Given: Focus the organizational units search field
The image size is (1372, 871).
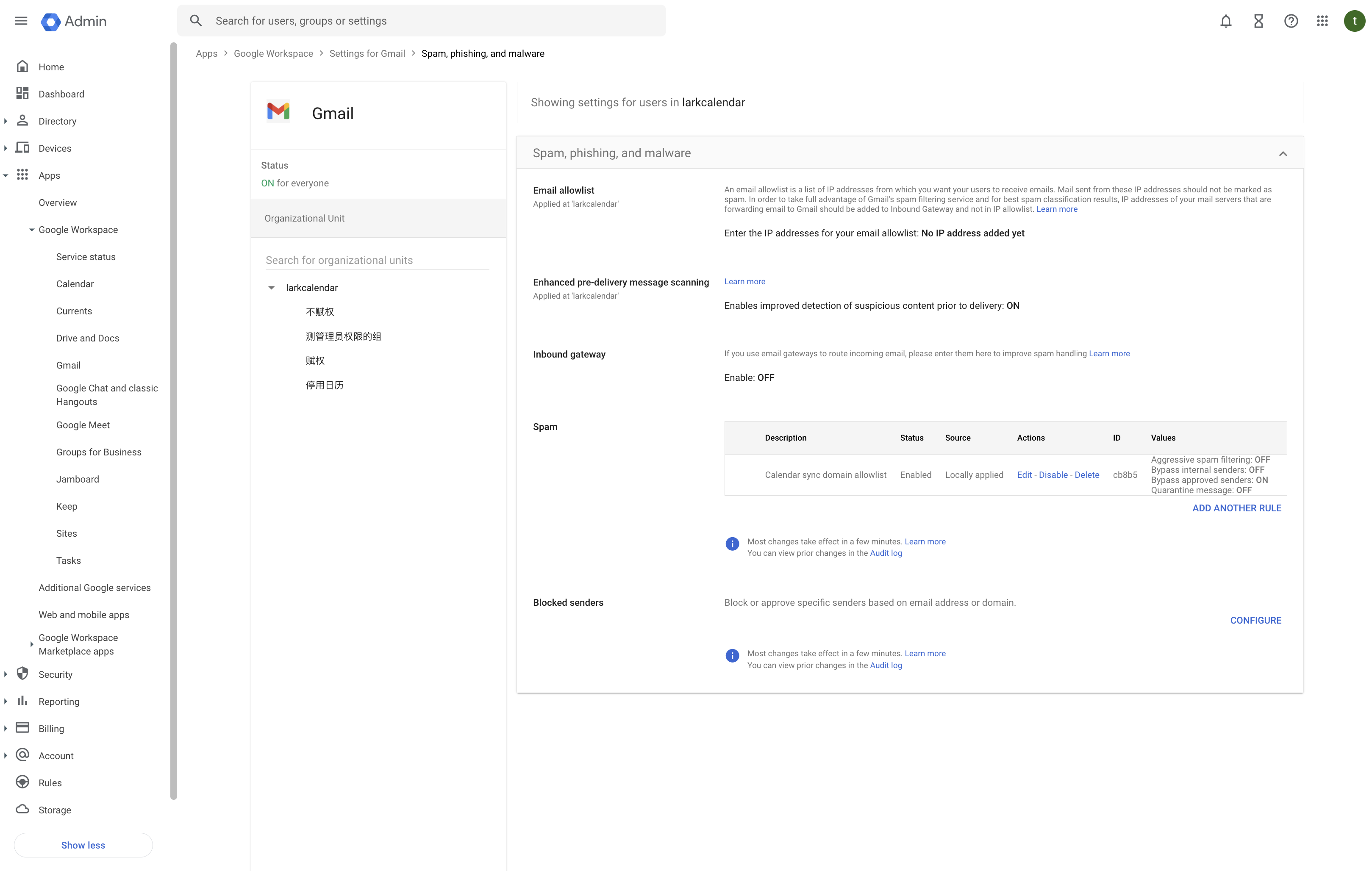Looking at the screenshot, I should [x=377, y=261].
